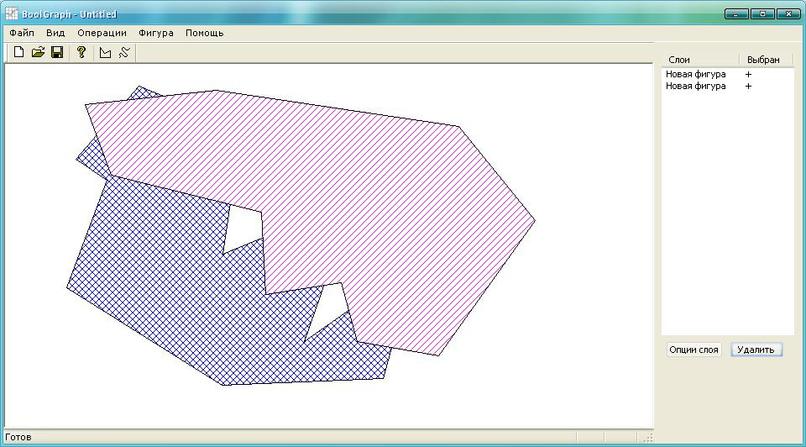
Task: Minimize the BoolGraph window
Action: pyautogui.click(x=736, y=14)
